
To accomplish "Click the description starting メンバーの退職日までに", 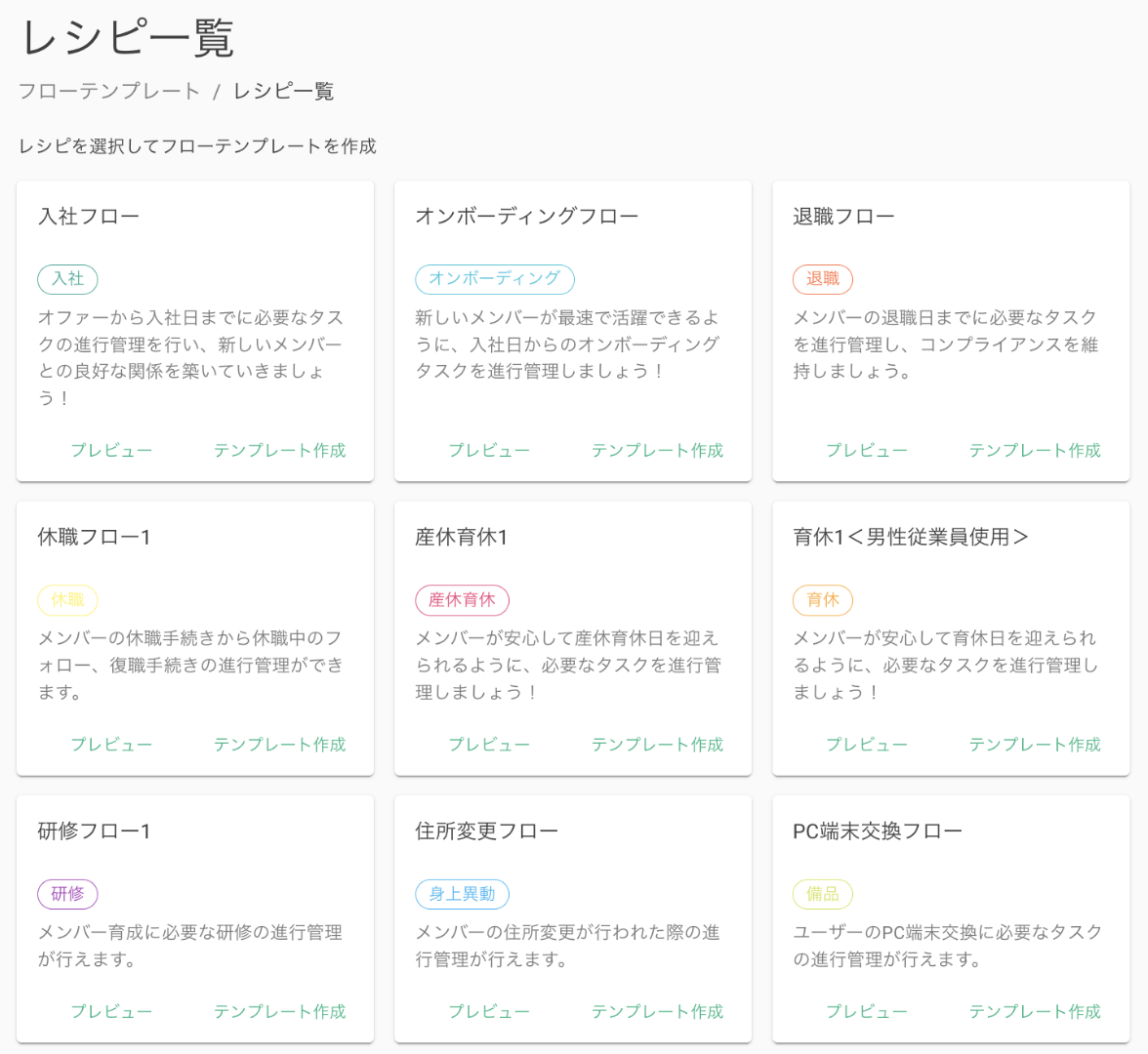I will [946, 345].
